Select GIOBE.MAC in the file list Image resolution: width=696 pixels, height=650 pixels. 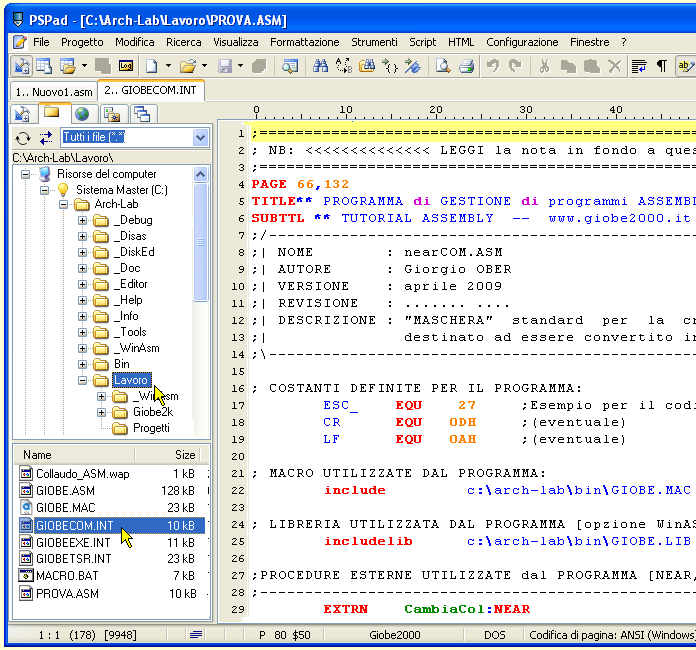[66, 507]
